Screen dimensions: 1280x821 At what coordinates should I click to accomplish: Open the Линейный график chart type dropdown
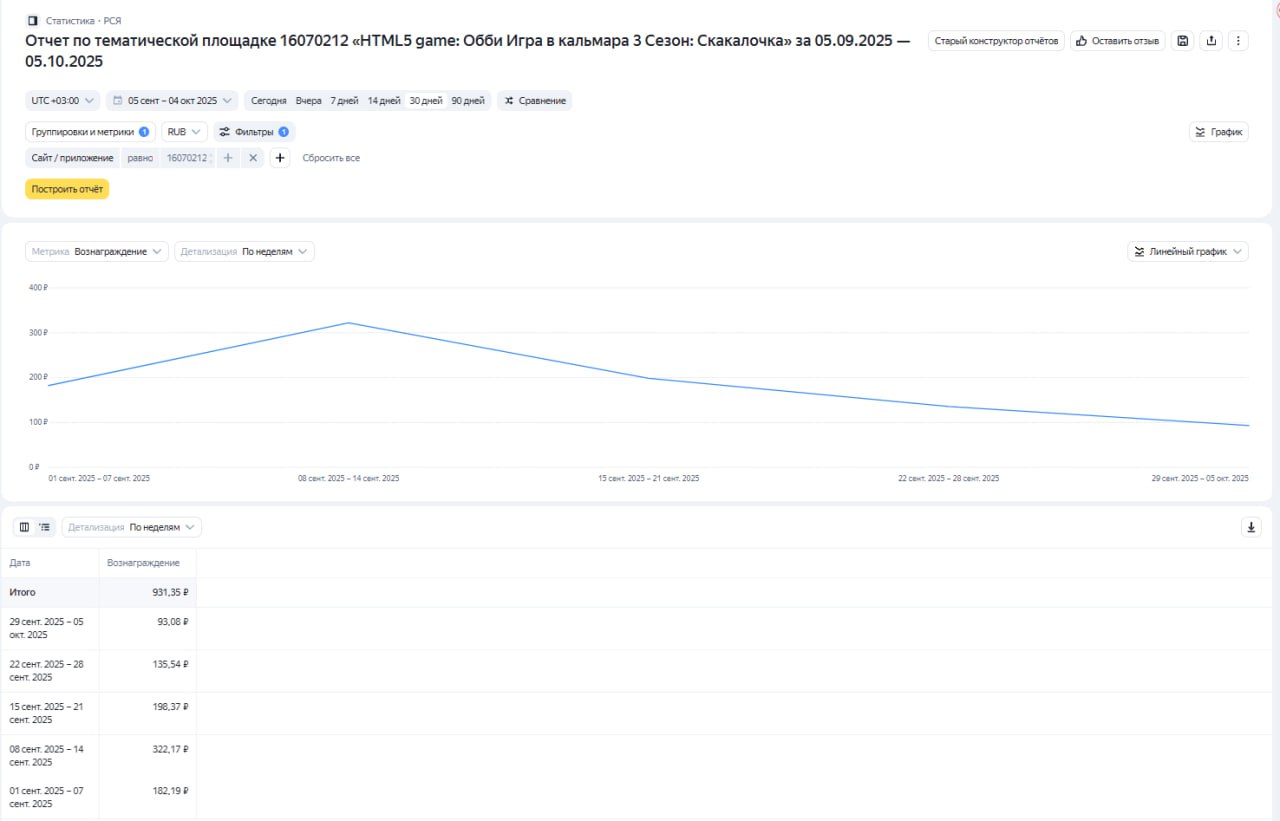pos(1187,252)
